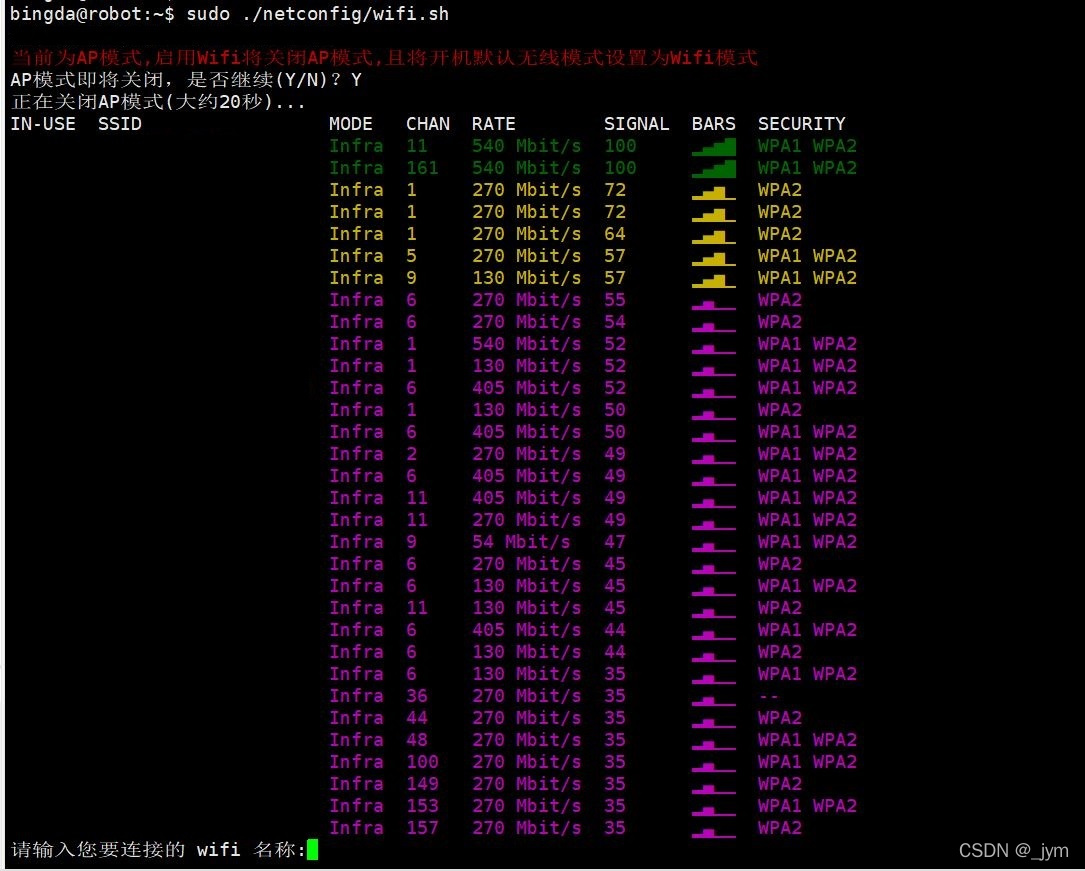
Task: Click the IN-USE column header
Action: pyautogui.click(x=44, y=124)
